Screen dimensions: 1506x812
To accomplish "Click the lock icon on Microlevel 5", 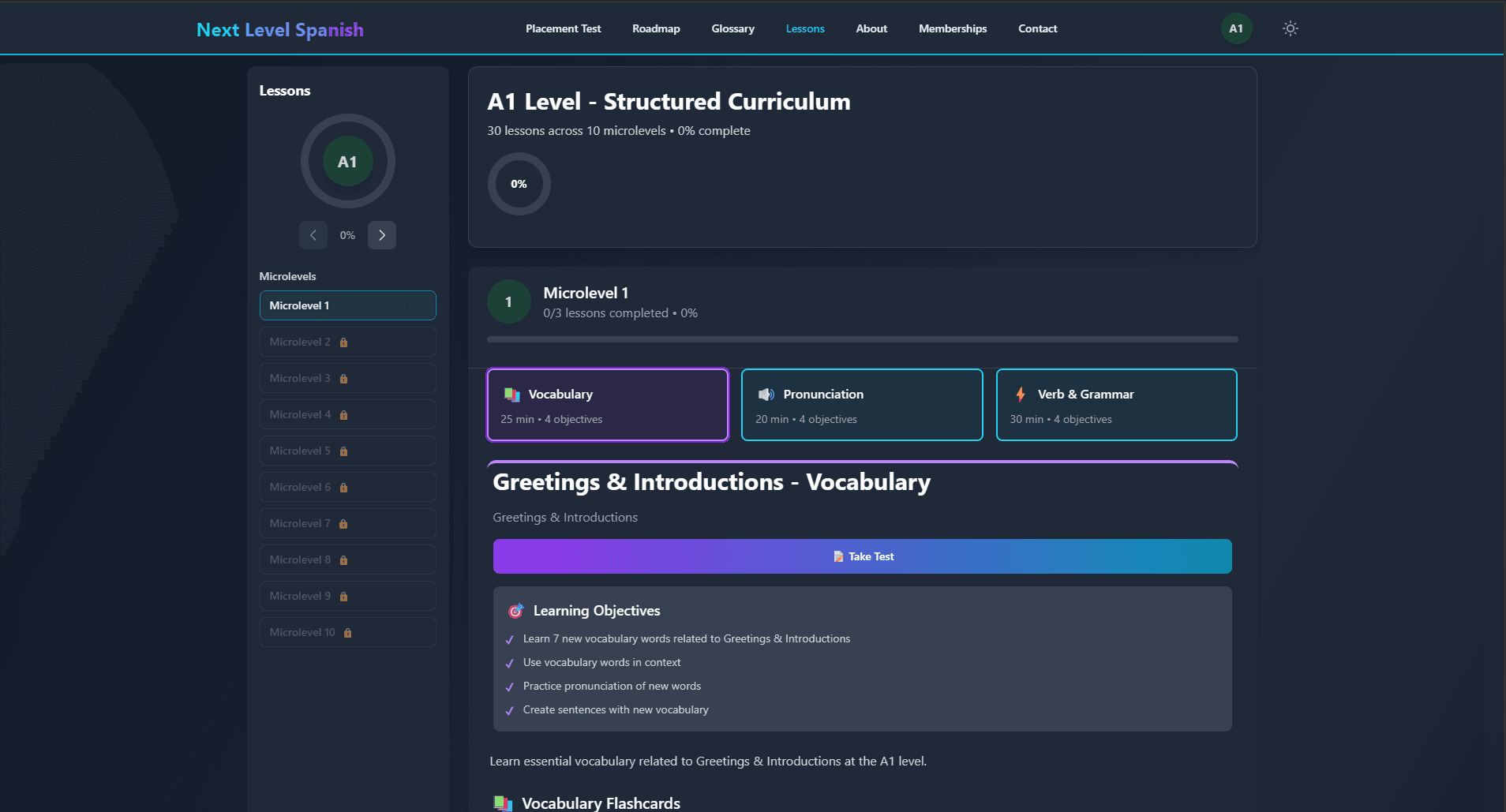I will tap(343, 451).
